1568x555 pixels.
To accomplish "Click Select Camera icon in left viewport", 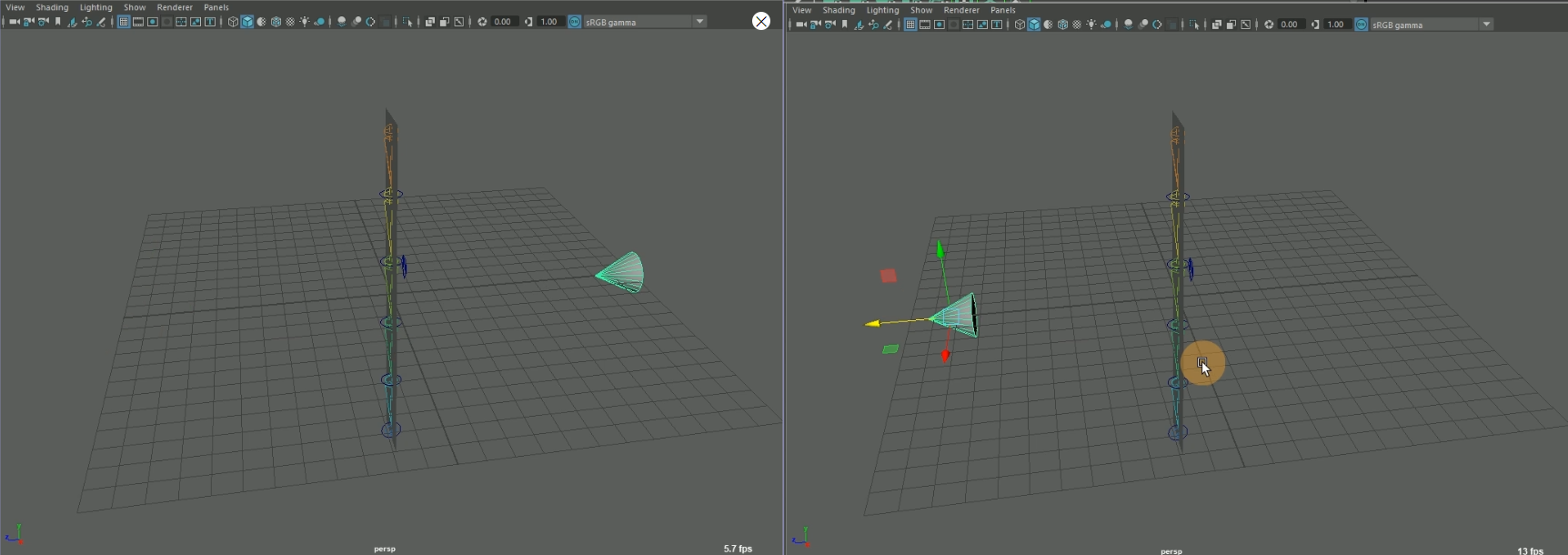I will coord(14,22).
